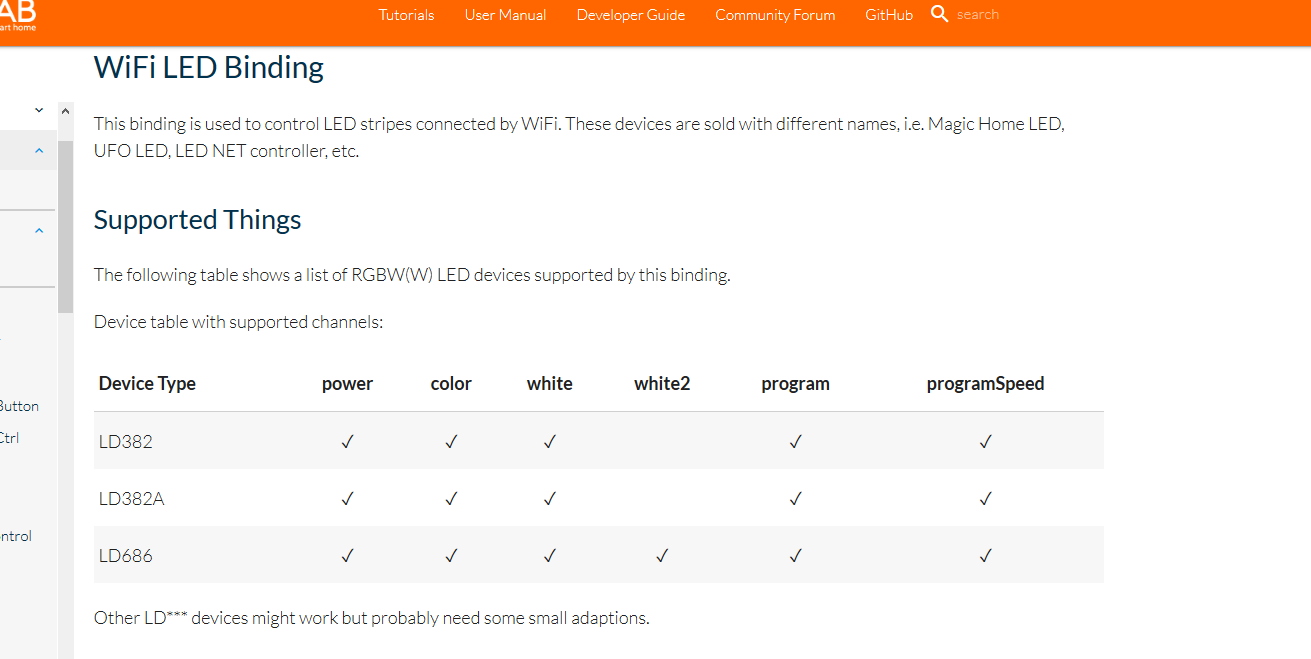1311x659 pixels.
Task: Select the Button sidebar item
Action: point(19,406)
